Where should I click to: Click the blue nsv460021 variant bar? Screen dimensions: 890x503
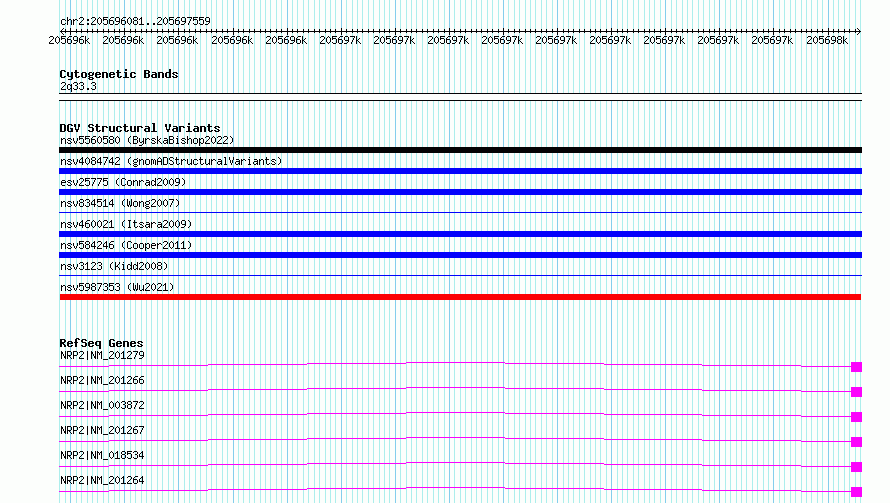460,234
